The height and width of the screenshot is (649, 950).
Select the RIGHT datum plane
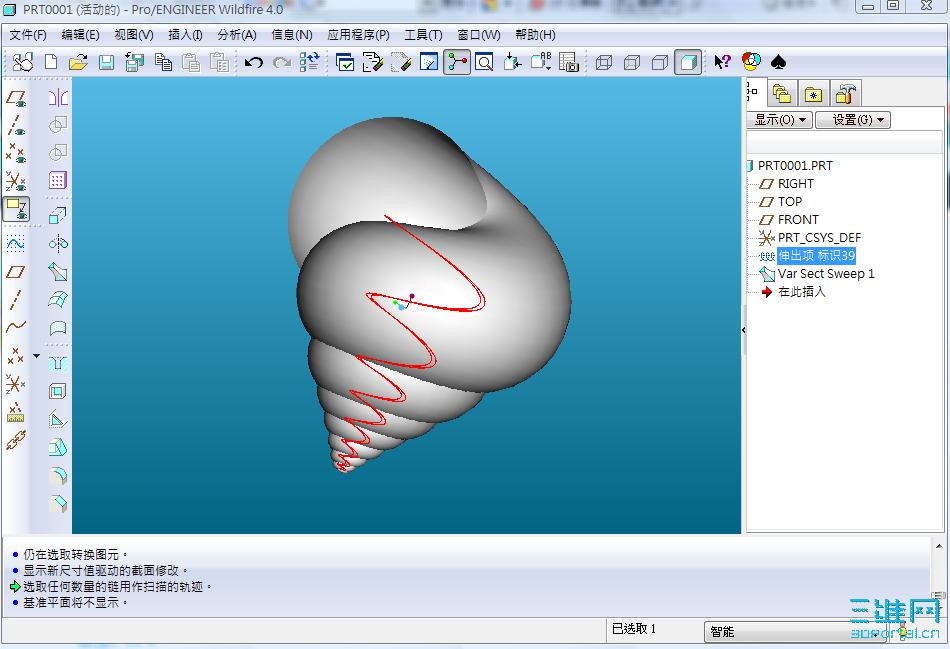click(796, 184)
